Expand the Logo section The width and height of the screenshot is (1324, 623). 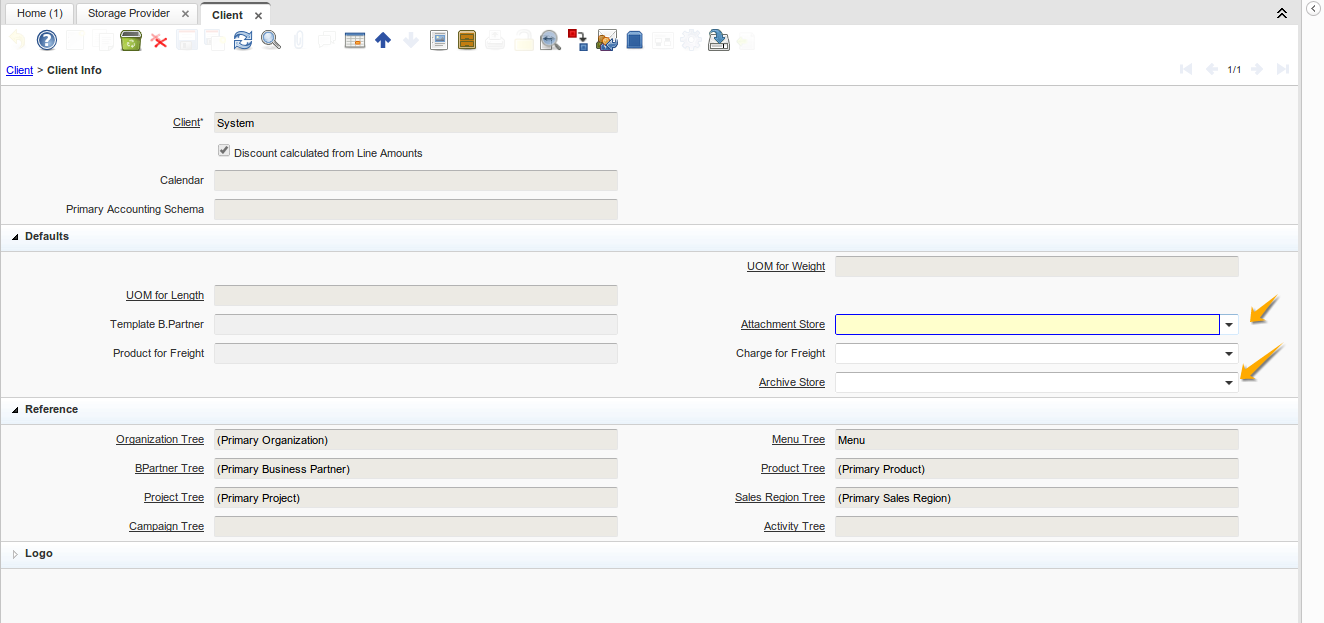pos(15,554)
